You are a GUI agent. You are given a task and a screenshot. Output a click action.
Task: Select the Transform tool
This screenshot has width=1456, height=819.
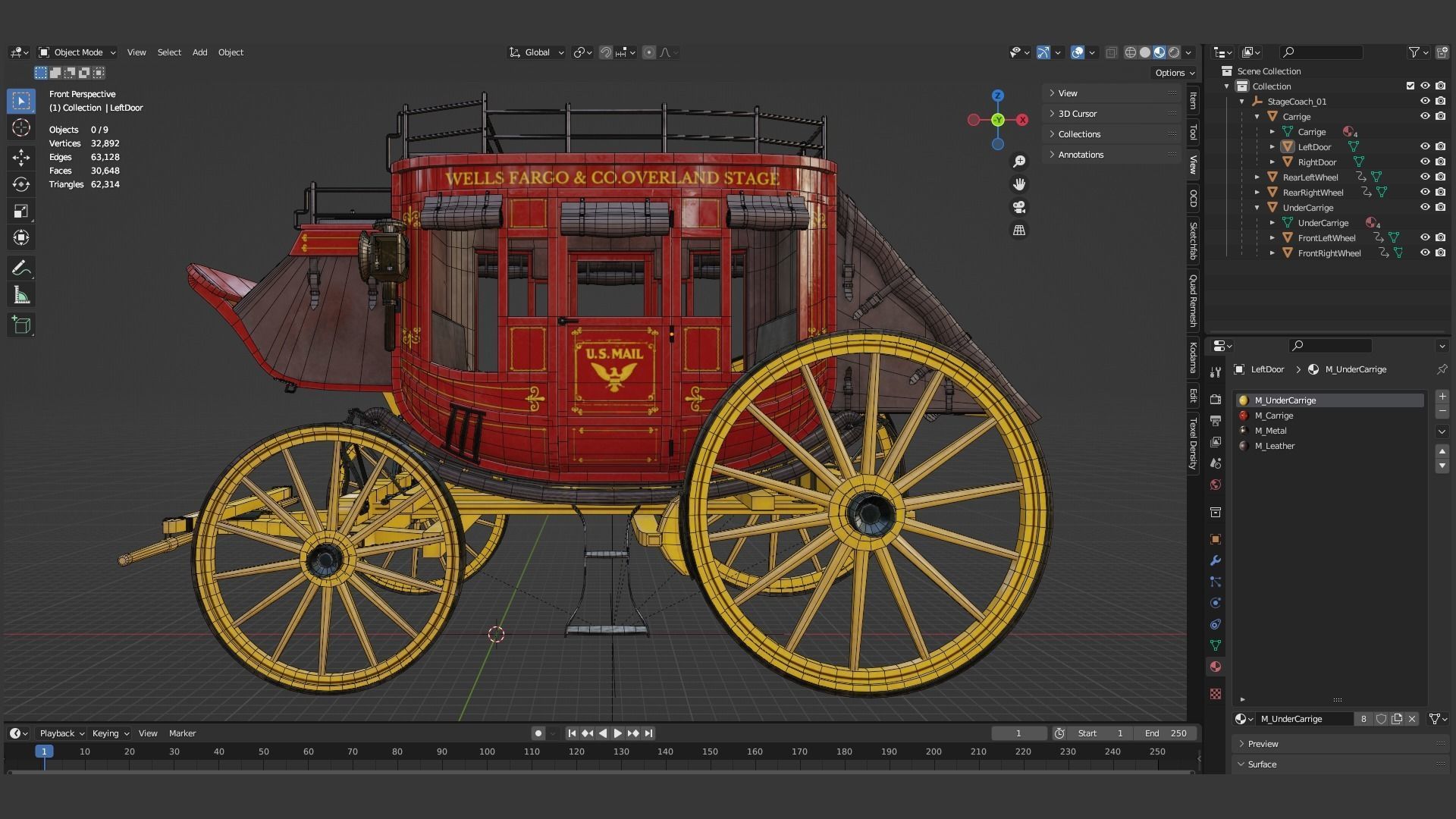pos(21,237)
